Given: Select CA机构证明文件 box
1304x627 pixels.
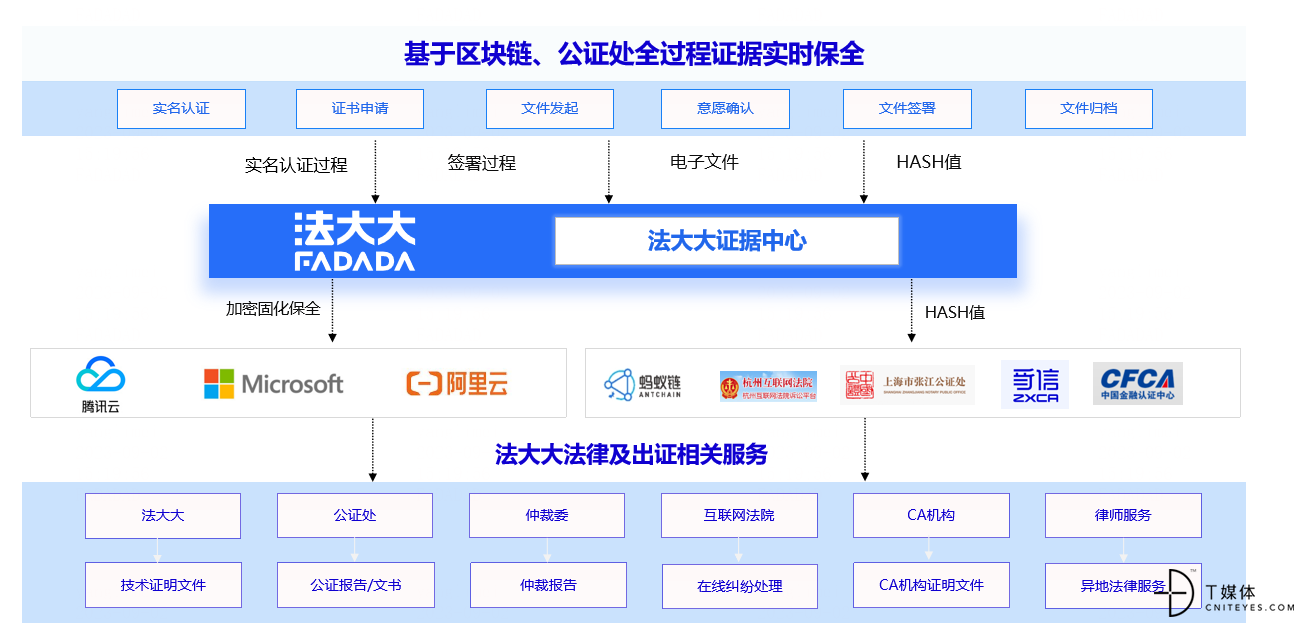Looking at the screenshot, I should click(x=931, y=585).
